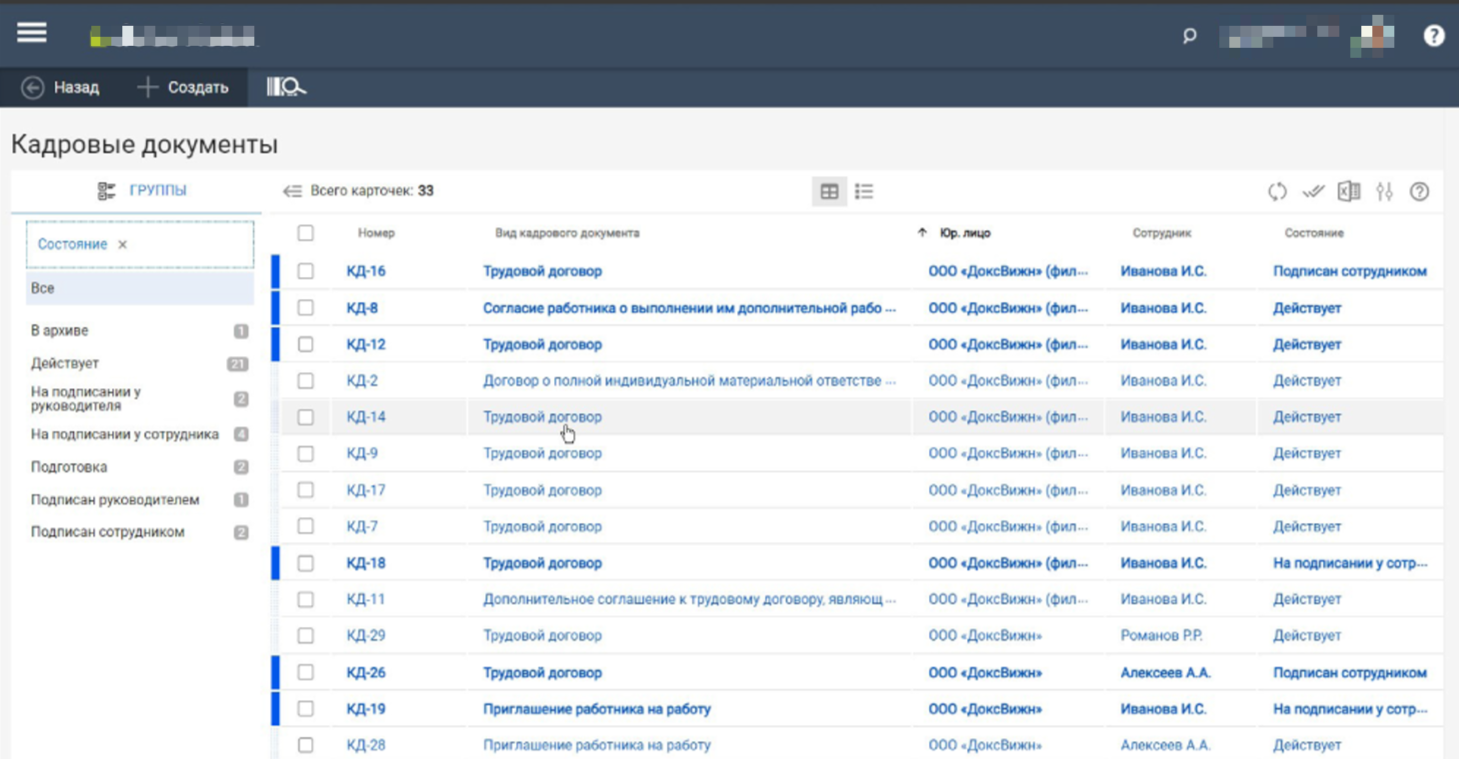Click the double checkmark mark-read icon

tap(1313, 191)
